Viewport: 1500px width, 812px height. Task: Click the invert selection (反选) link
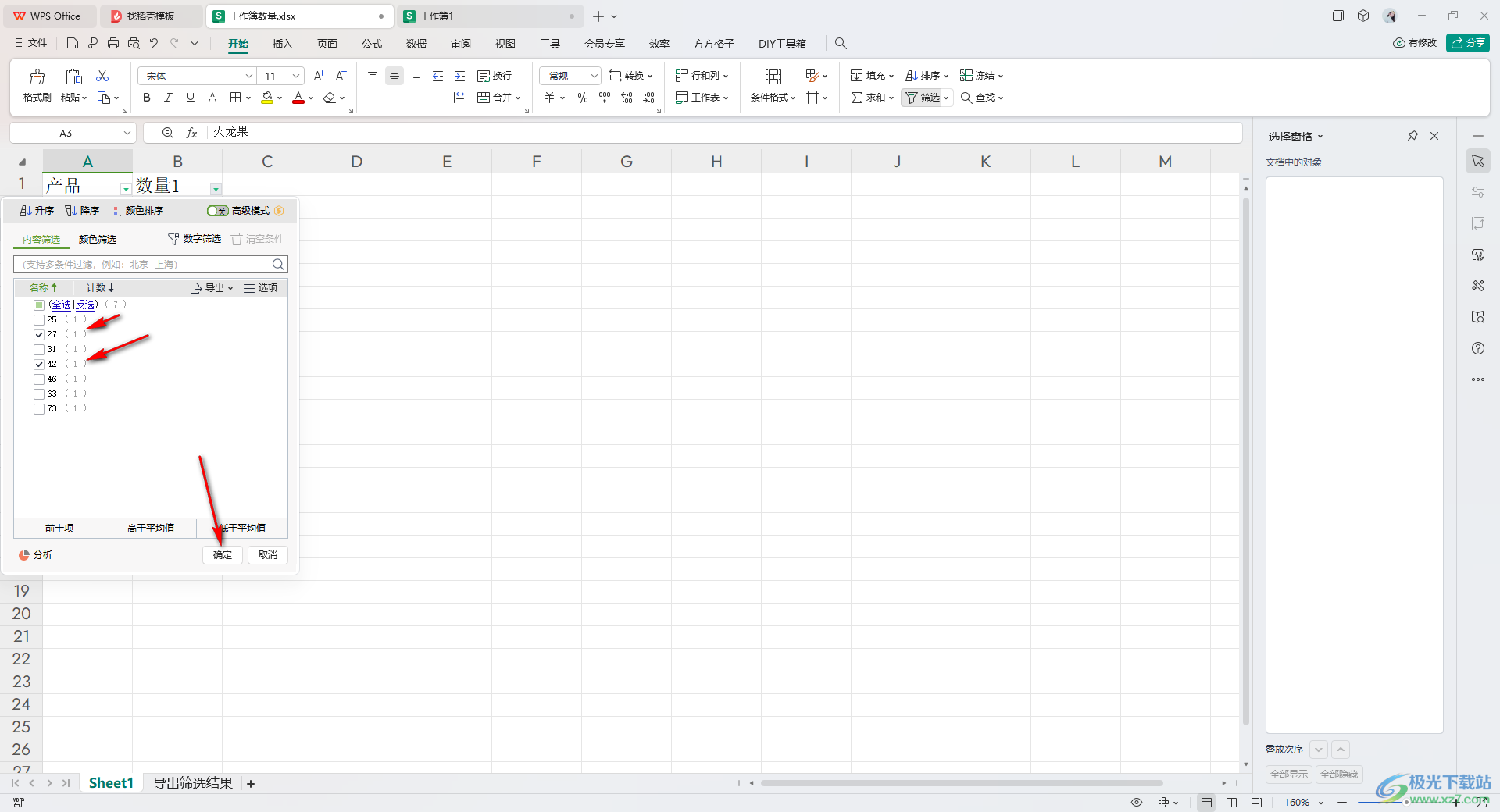(x=85, y=305)
